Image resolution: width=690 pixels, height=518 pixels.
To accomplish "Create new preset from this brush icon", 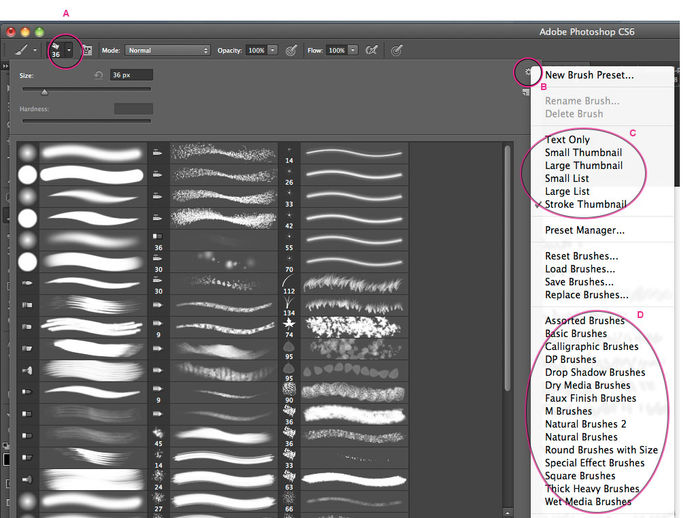I will (x=525, y=92).
